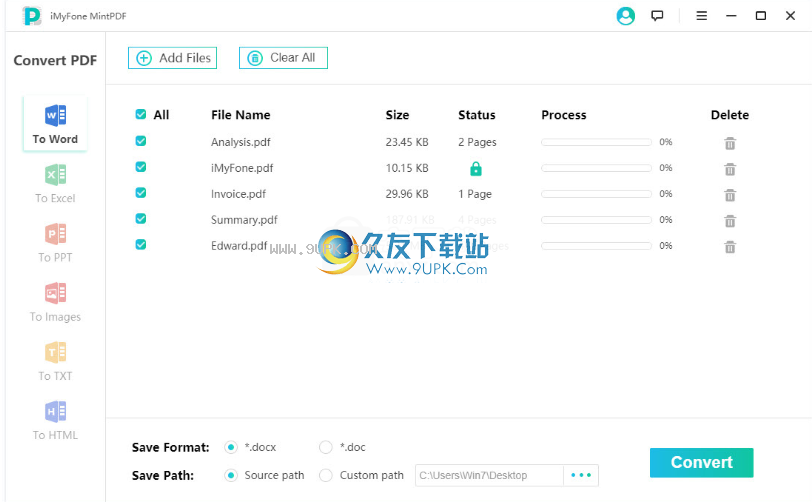Uncheck the Summary.pdf checkbox
This screenshot has width=812, height=504.
[141, 219]
